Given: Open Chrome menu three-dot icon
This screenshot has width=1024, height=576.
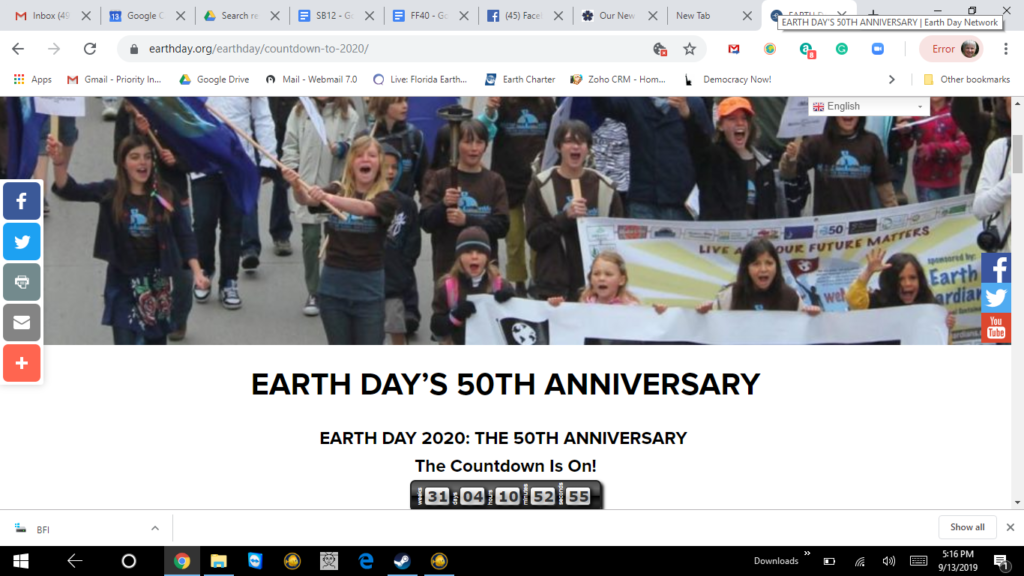Looking at the screenshot, I should tap(1006, 49).
